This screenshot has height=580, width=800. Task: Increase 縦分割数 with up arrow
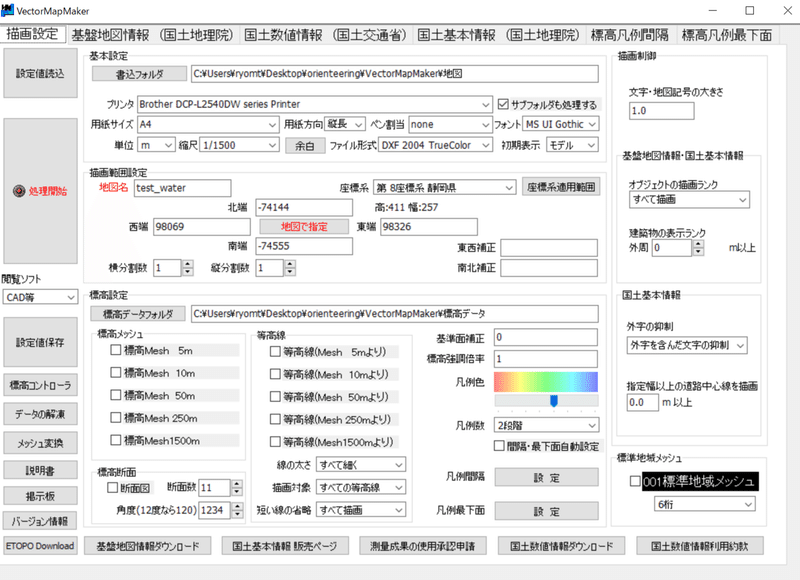[290, 264]
